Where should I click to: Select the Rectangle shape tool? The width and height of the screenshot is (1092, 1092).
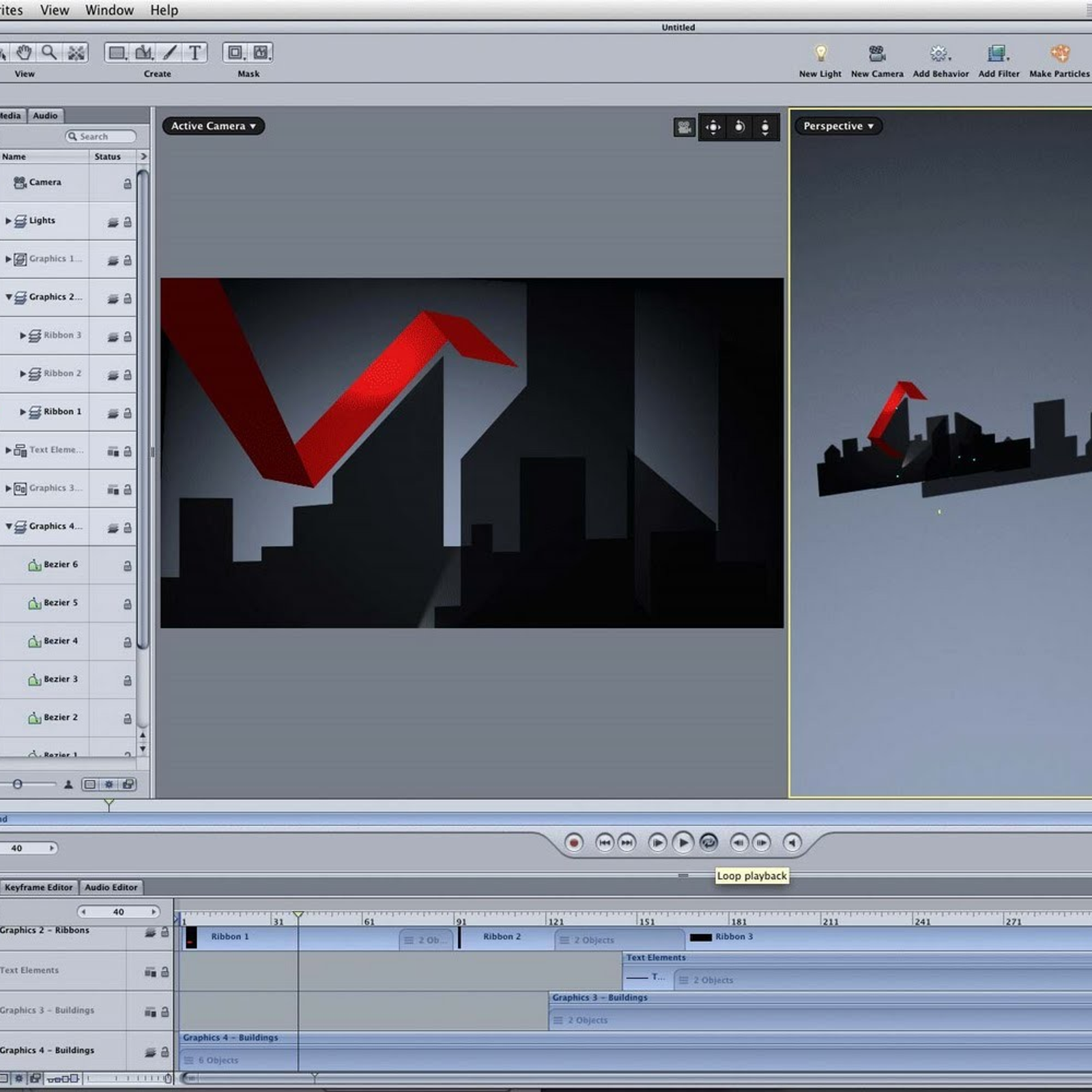pos(117,53)
